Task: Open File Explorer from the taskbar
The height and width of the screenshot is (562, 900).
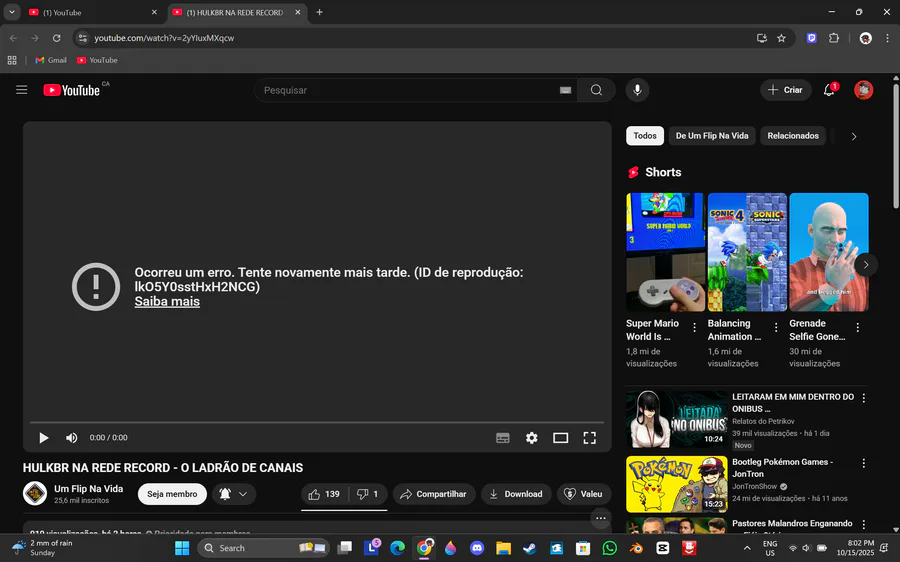Action: point(503,548)
